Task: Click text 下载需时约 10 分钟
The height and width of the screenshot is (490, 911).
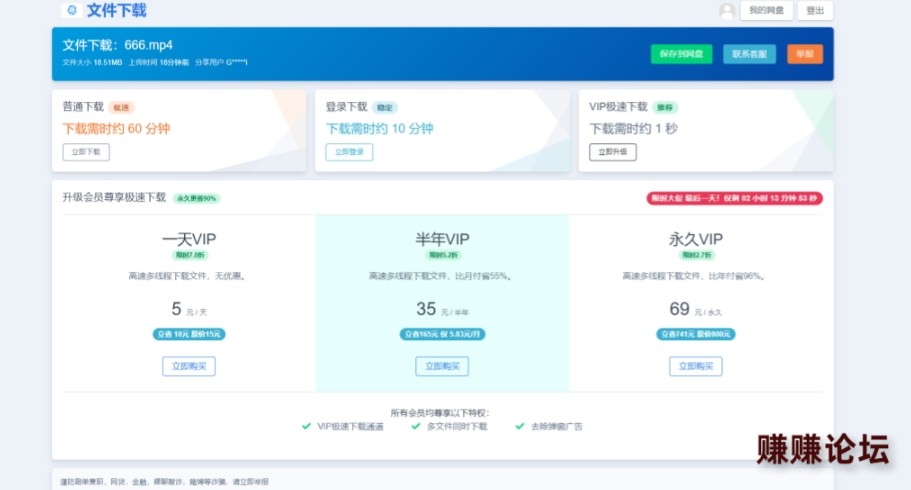Action: (x=379, y=128)
